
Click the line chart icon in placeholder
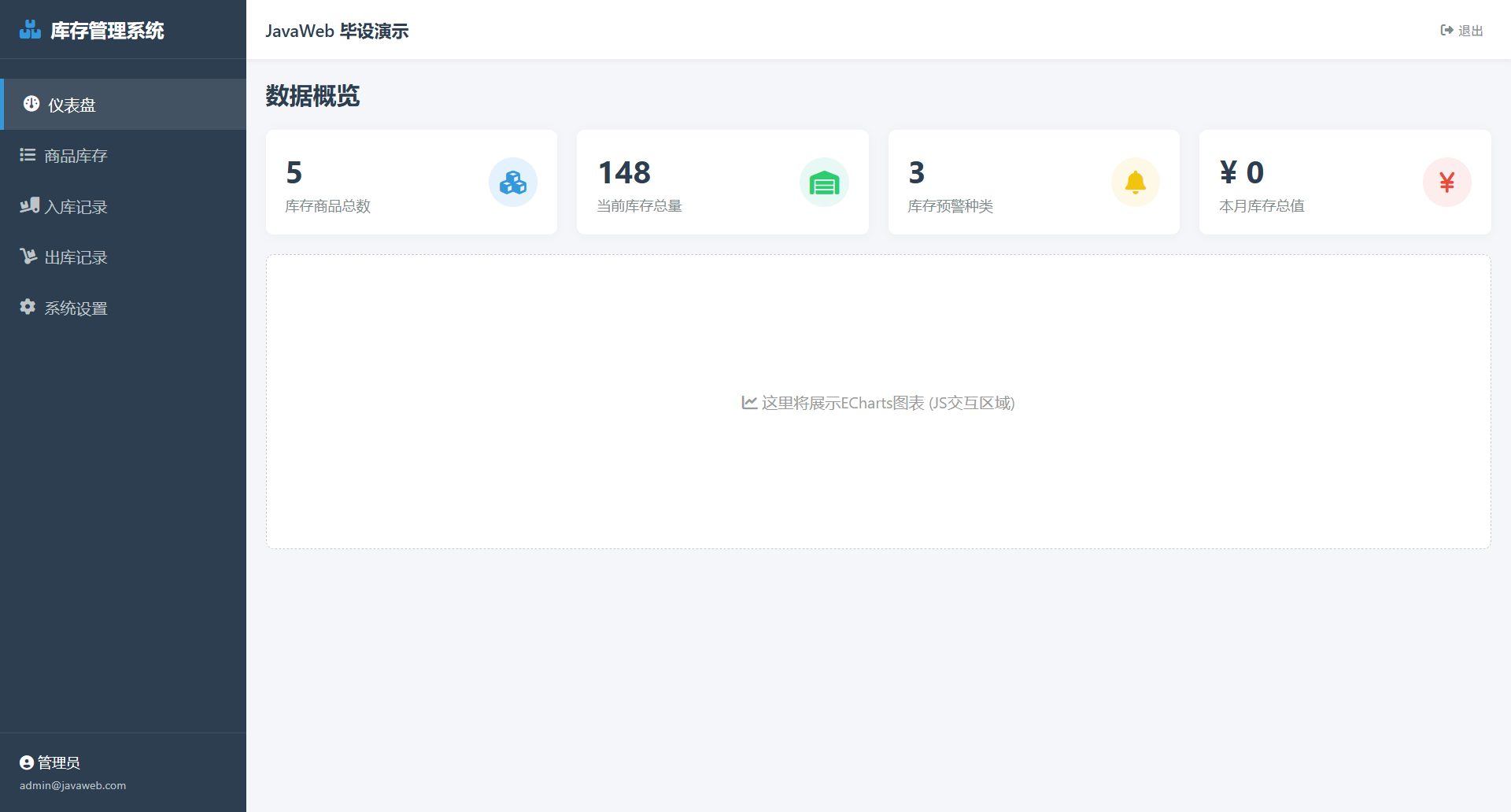click(749, 403)
